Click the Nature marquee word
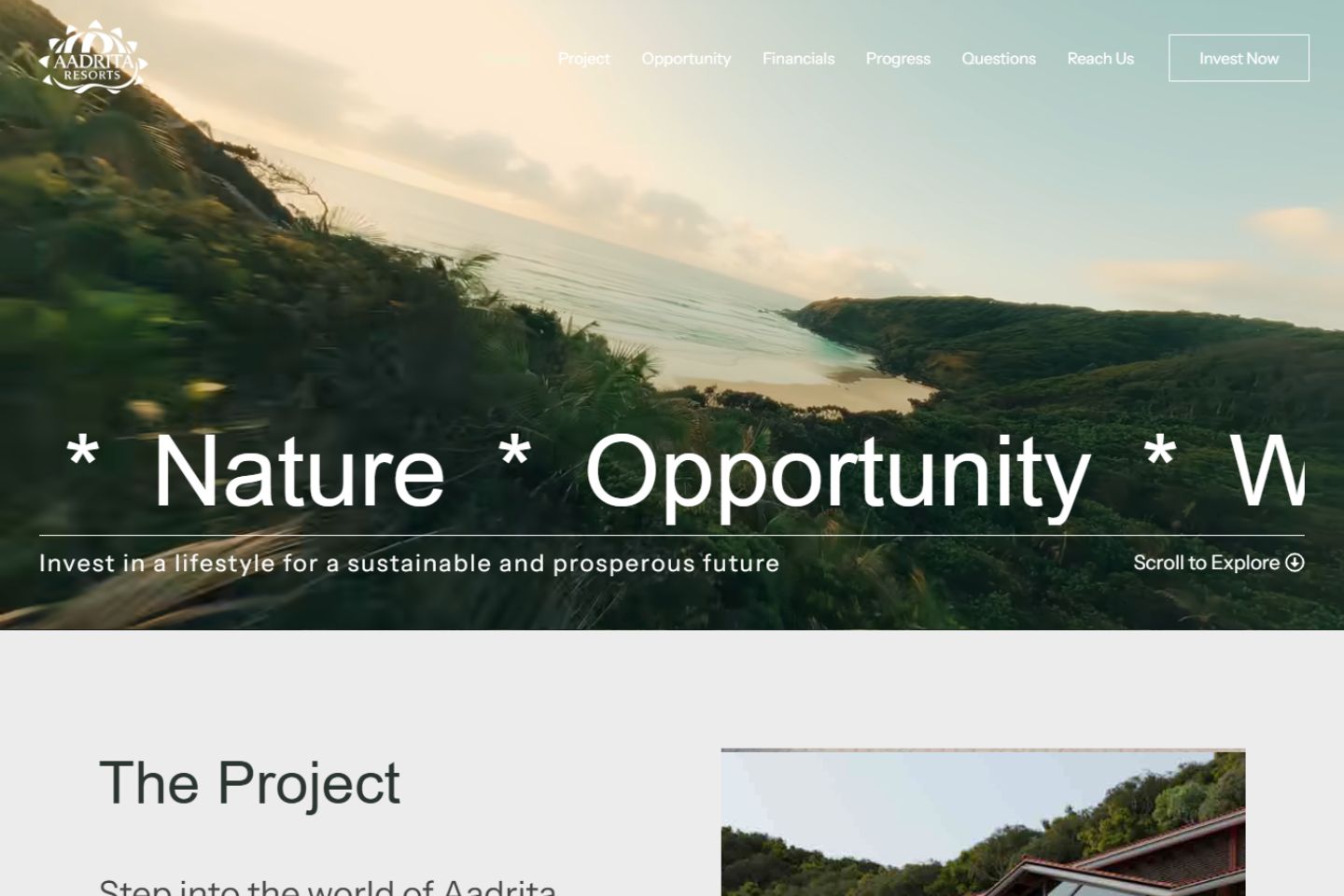Screen dimensions: 1344x896 299,471
